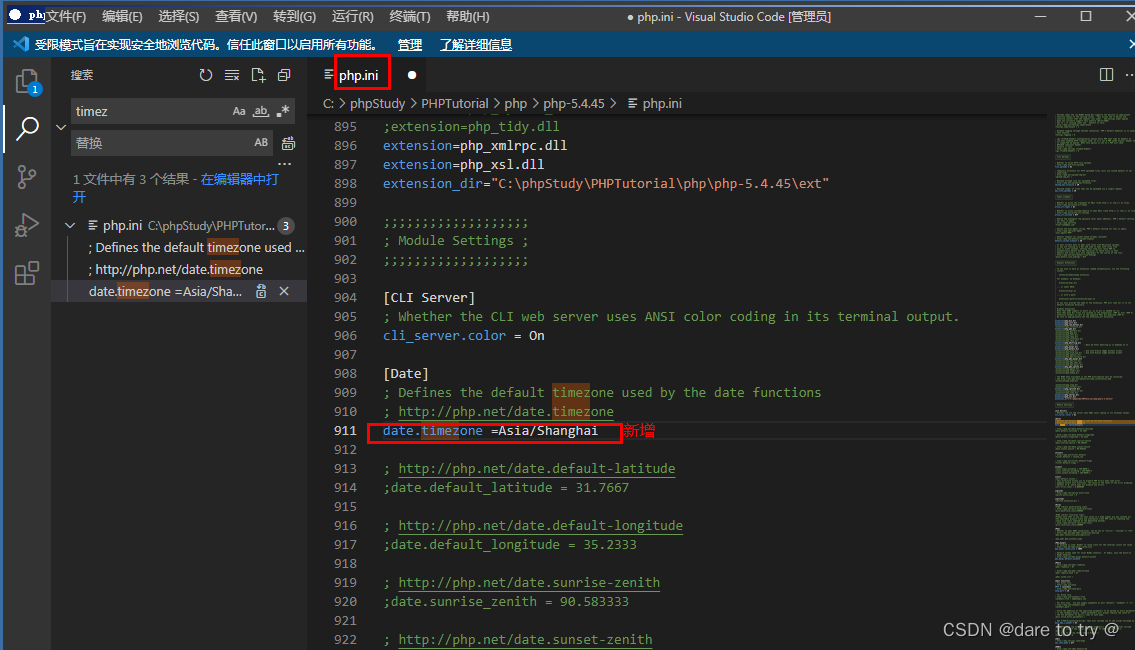Click link php.net/date.default-longitude
This screenshot has width=1135, height=650.
pyautogui.click(x=541, y=526)
